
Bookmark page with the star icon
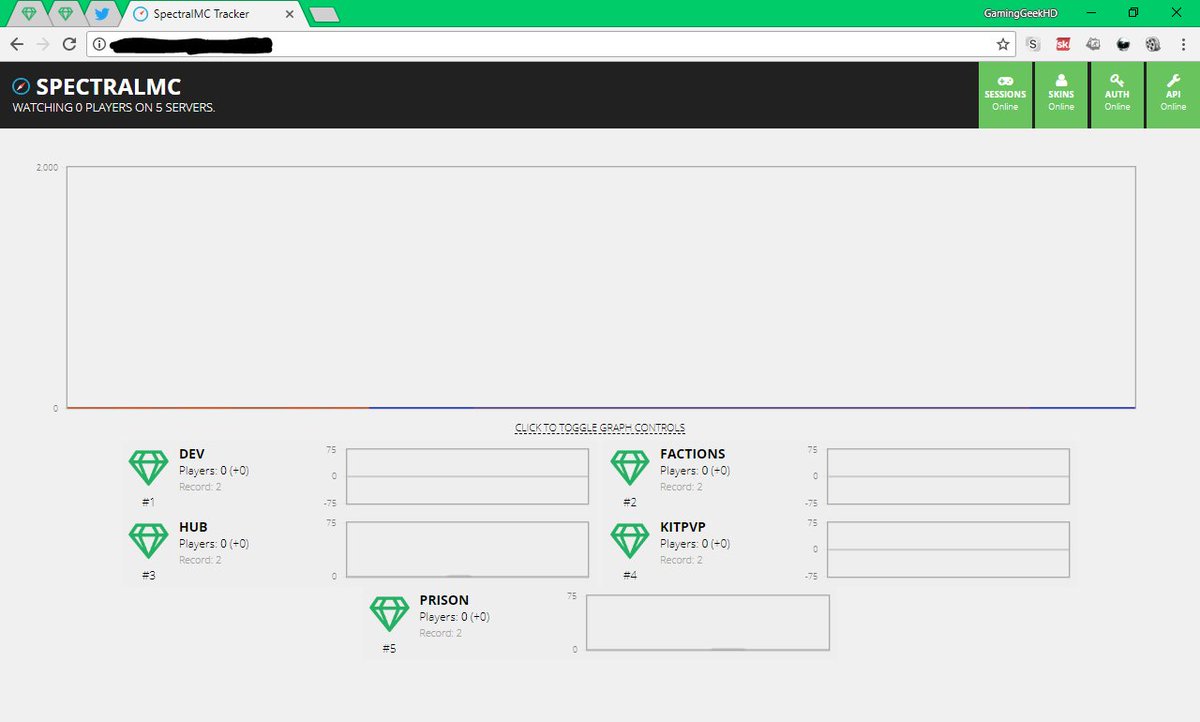[1003, 44]
